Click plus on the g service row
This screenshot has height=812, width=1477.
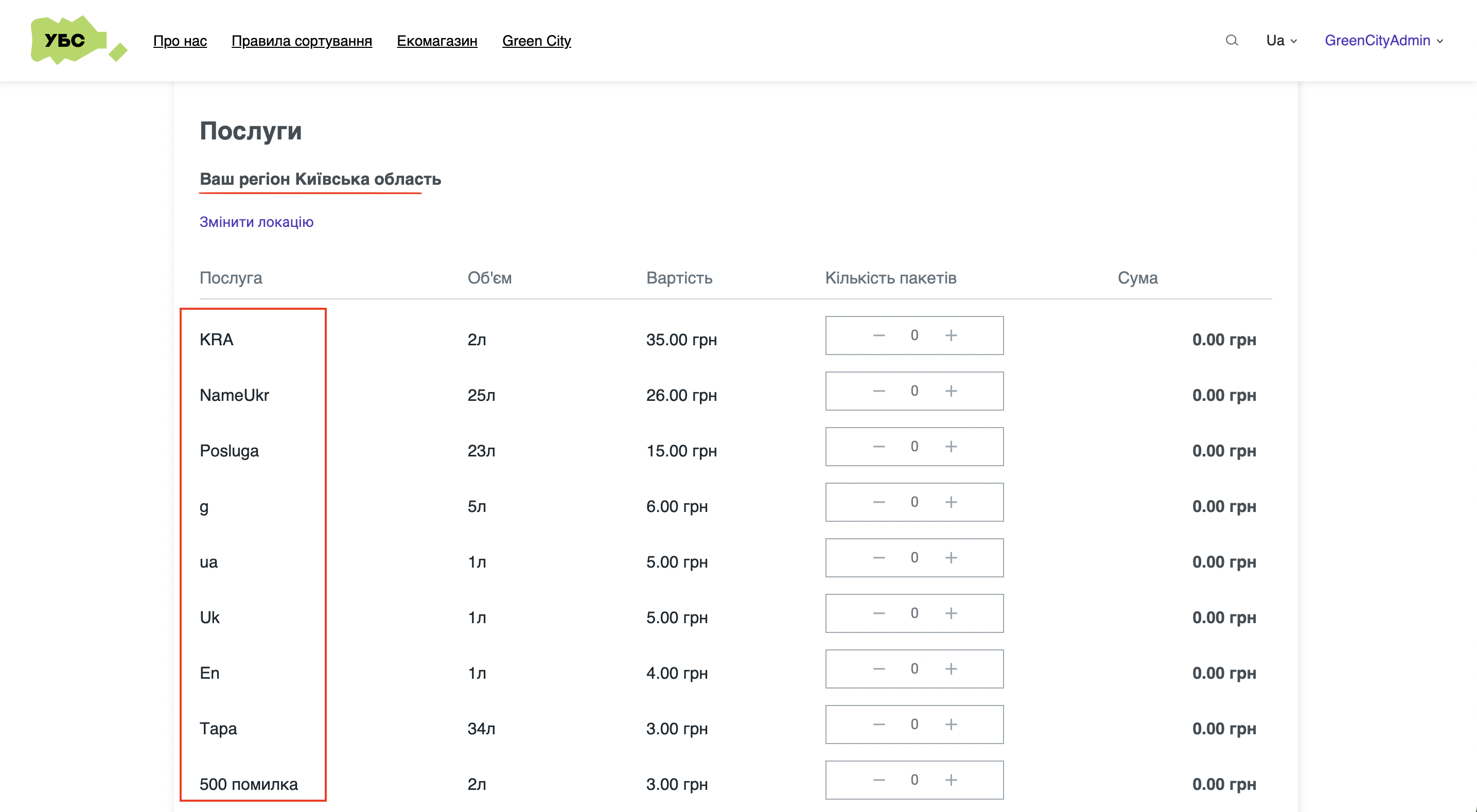[950, 502]
